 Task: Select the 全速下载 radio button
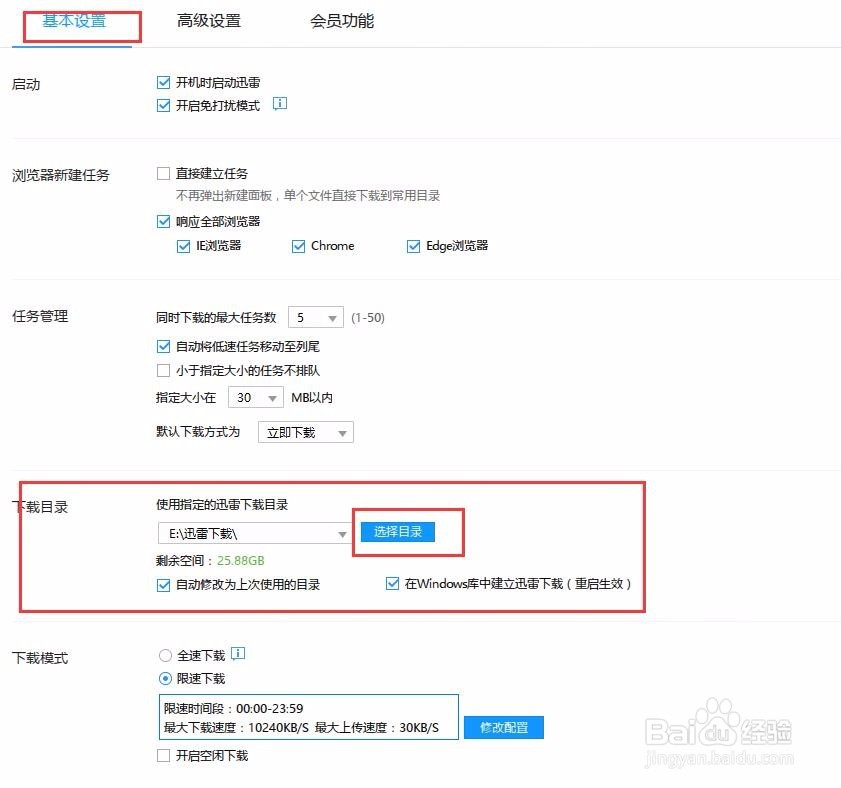[x=165, y=655]
